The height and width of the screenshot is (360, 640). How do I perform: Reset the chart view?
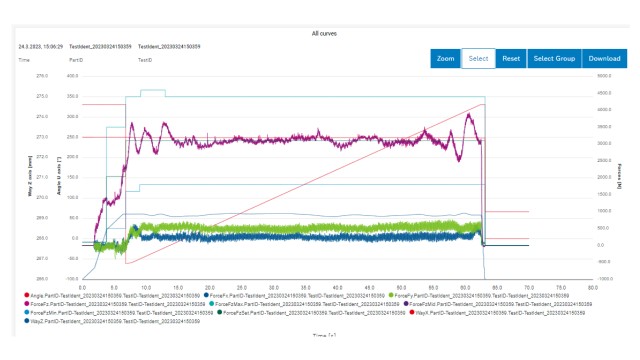click(x=511, y=58)
